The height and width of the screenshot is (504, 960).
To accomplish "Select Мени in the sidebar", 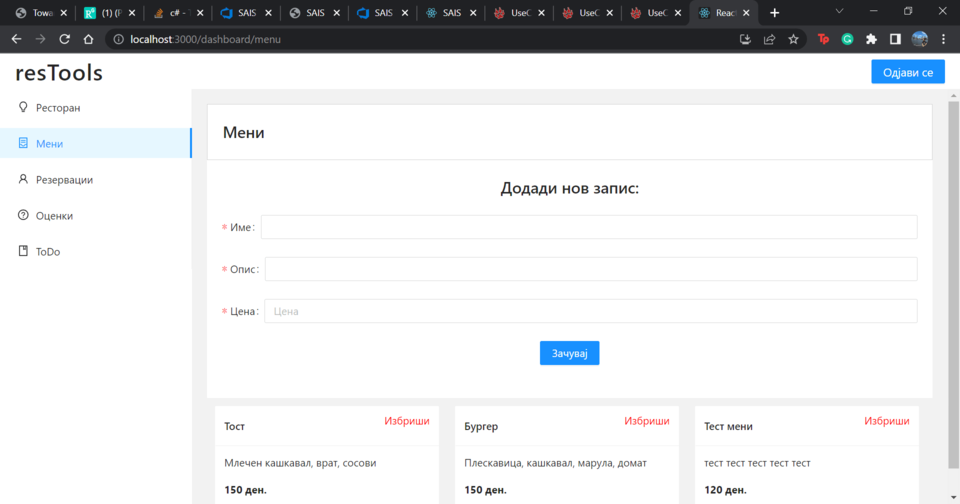I will click(x=50, y=143).
